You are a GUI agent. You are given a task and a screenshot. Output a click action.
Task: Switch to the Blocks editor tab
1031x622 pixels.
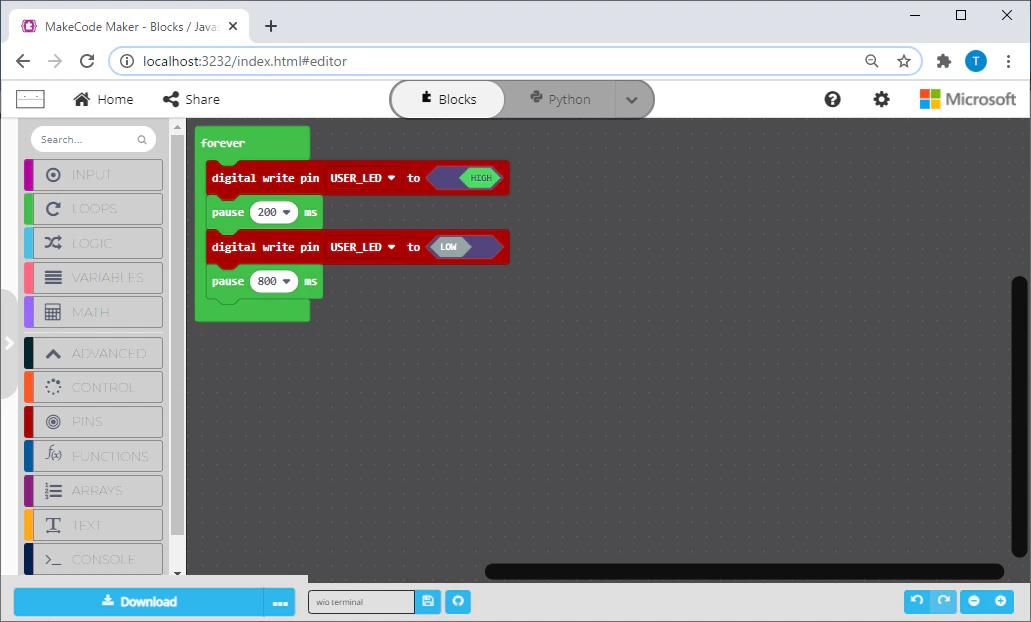(x=448, y=99)
